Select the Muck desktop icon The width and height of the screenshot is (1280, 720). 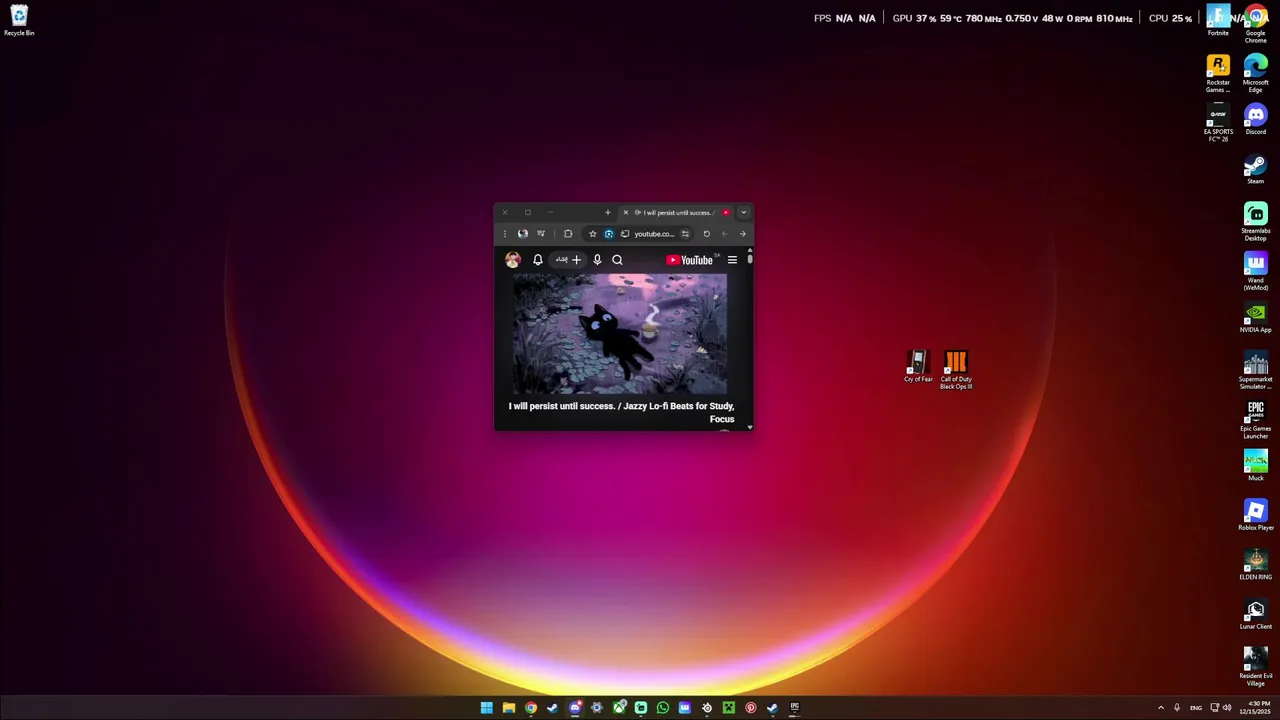(x=1255, y=466)
